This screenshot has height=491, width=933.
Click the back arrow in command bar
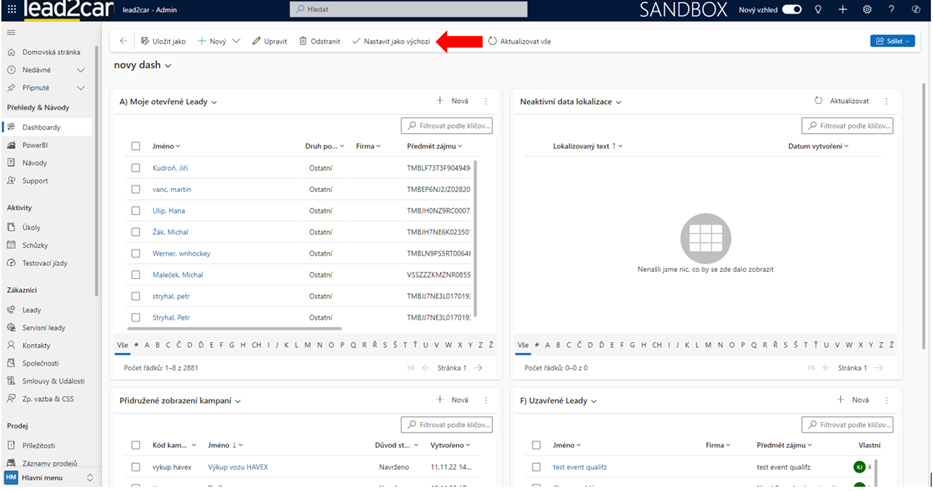pyautogui.click(x=123, y=41)
